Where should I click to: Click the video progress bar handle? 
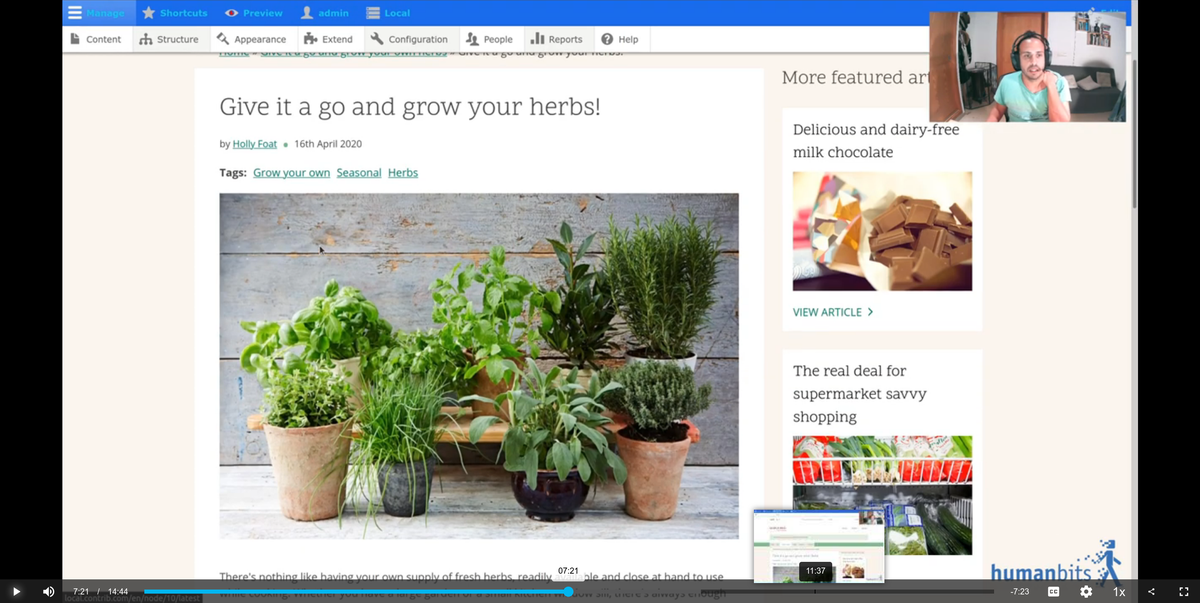coord(568,592)
